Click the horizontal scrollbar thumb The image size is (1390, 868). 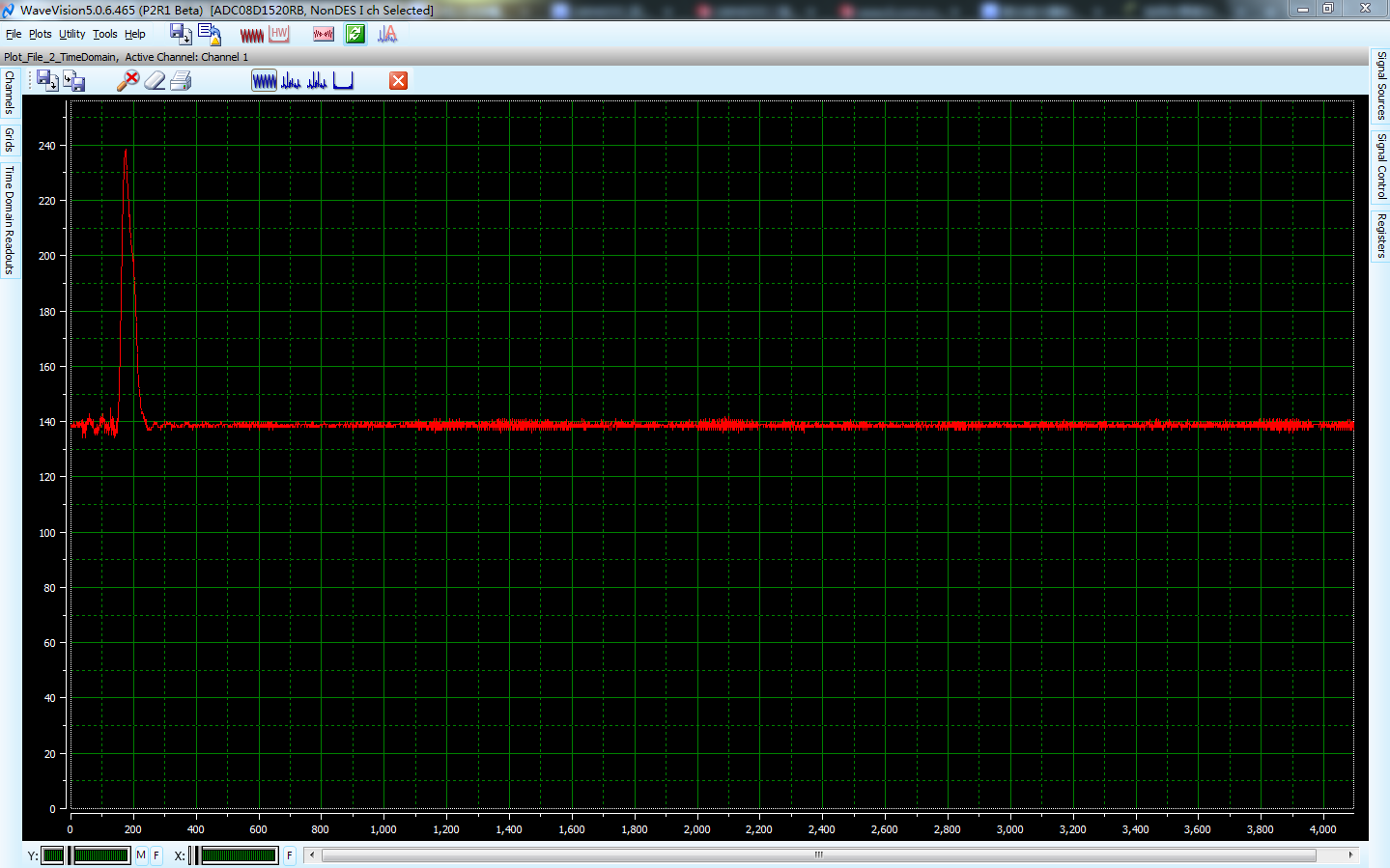click(x=818, y=855)
